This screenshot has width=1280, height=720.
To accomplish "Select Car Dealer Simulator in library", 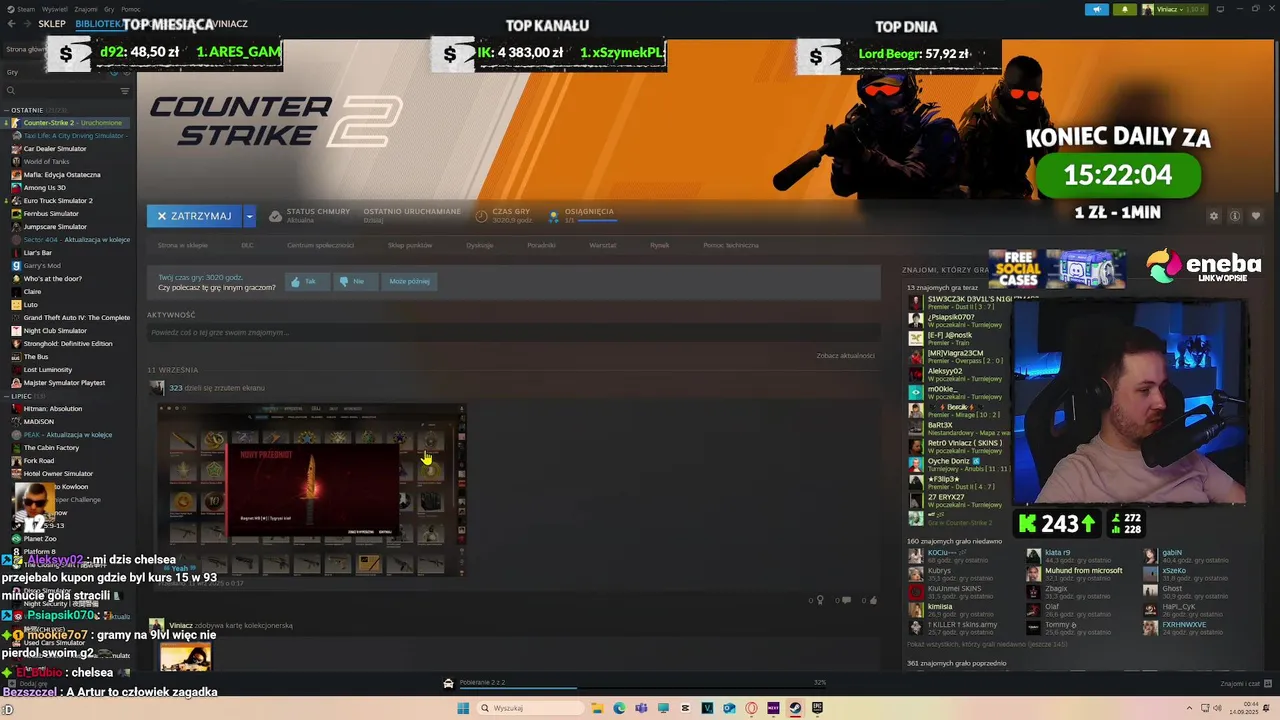I will pos(54,149).
